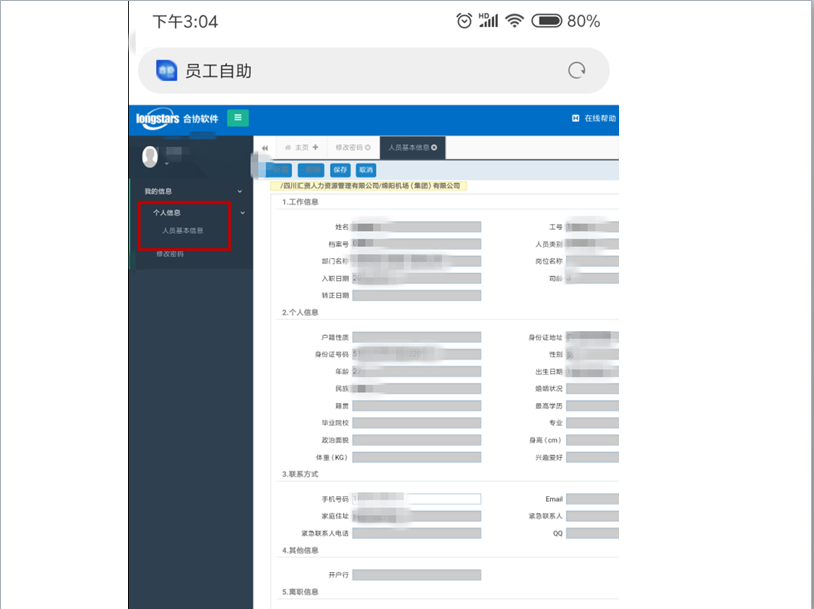
Task: Click the 身份证号码 field
Action: tap(416, 355)
